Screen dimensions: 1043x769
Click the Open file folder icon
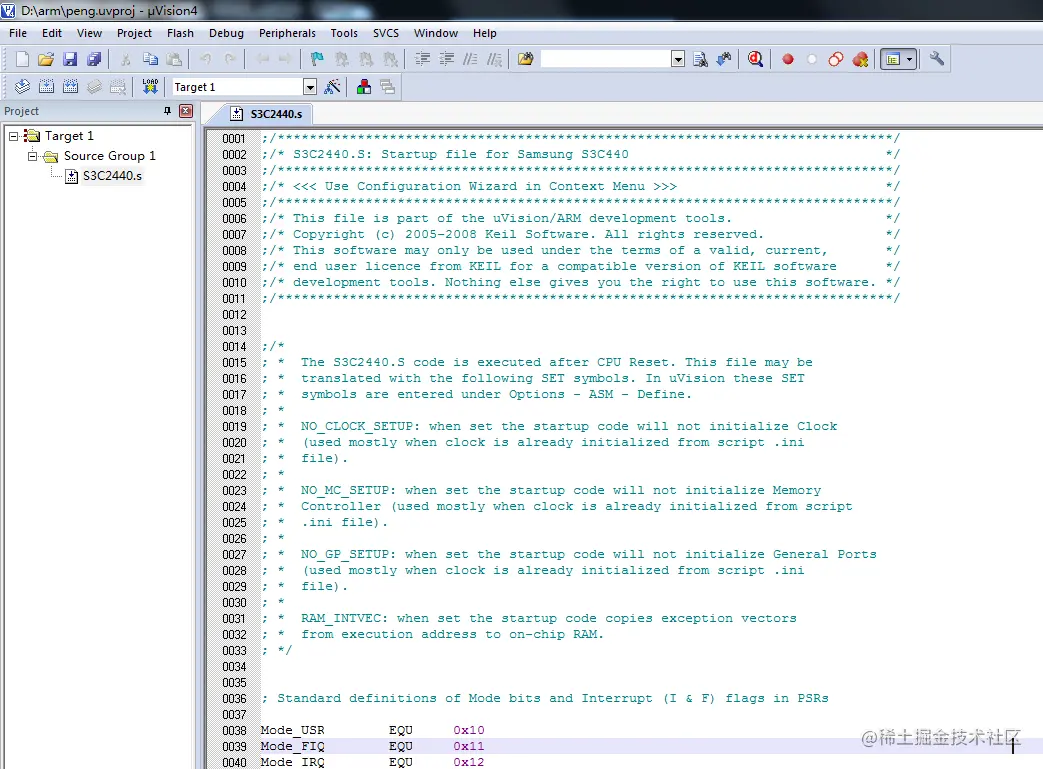[46, 59]
